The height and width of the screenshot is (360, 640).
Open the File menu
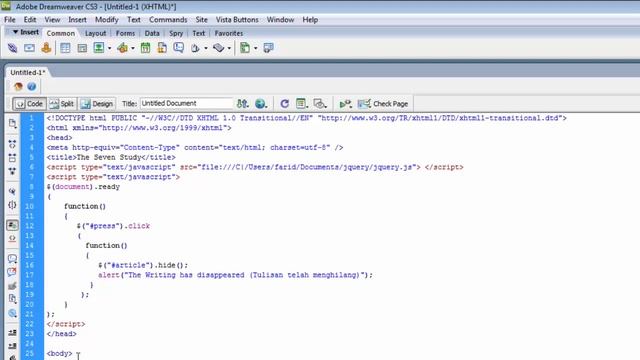pyautogui.click(x=10, y=20)
